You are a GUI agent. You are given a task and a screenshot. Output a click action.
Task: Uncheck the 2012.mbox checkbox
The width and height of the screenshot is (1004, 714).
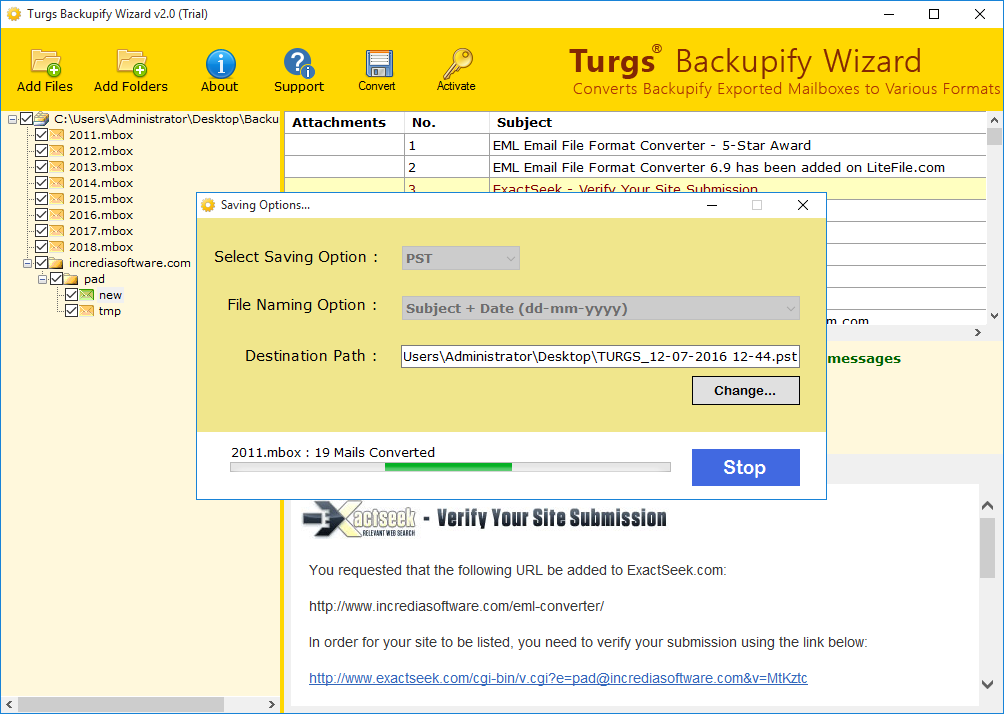42,150
